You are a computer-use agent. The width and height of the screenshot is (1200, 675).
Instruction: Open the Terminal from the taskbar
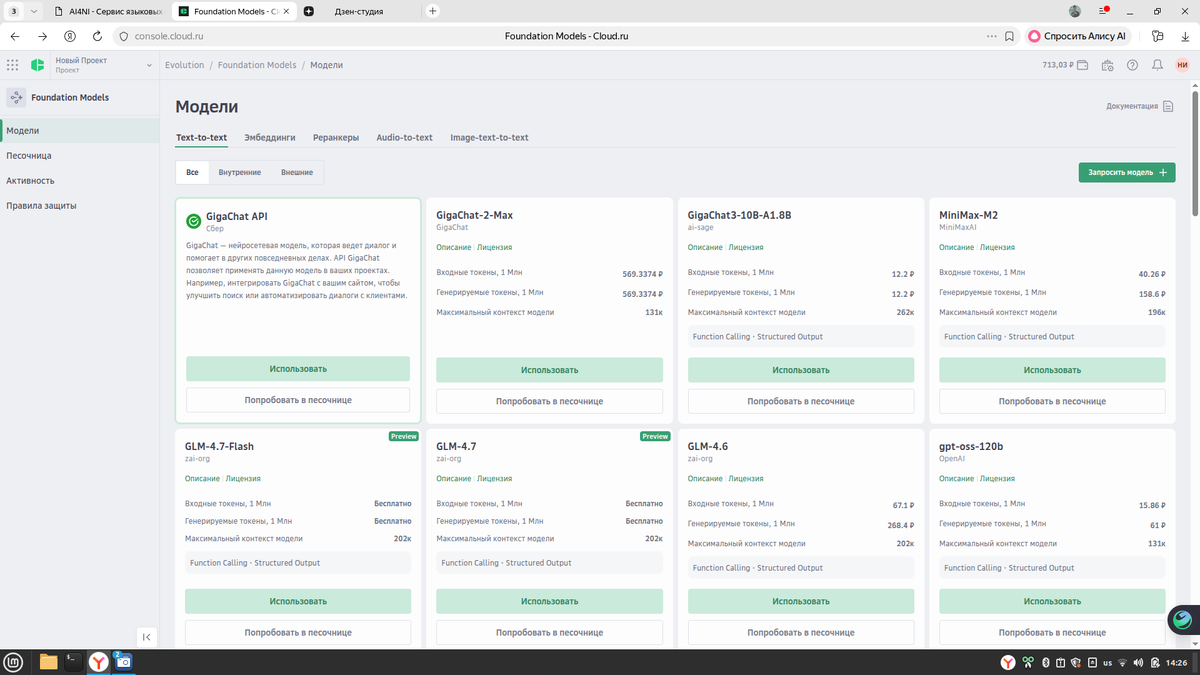pyautogui.click(x=73, y=662)
